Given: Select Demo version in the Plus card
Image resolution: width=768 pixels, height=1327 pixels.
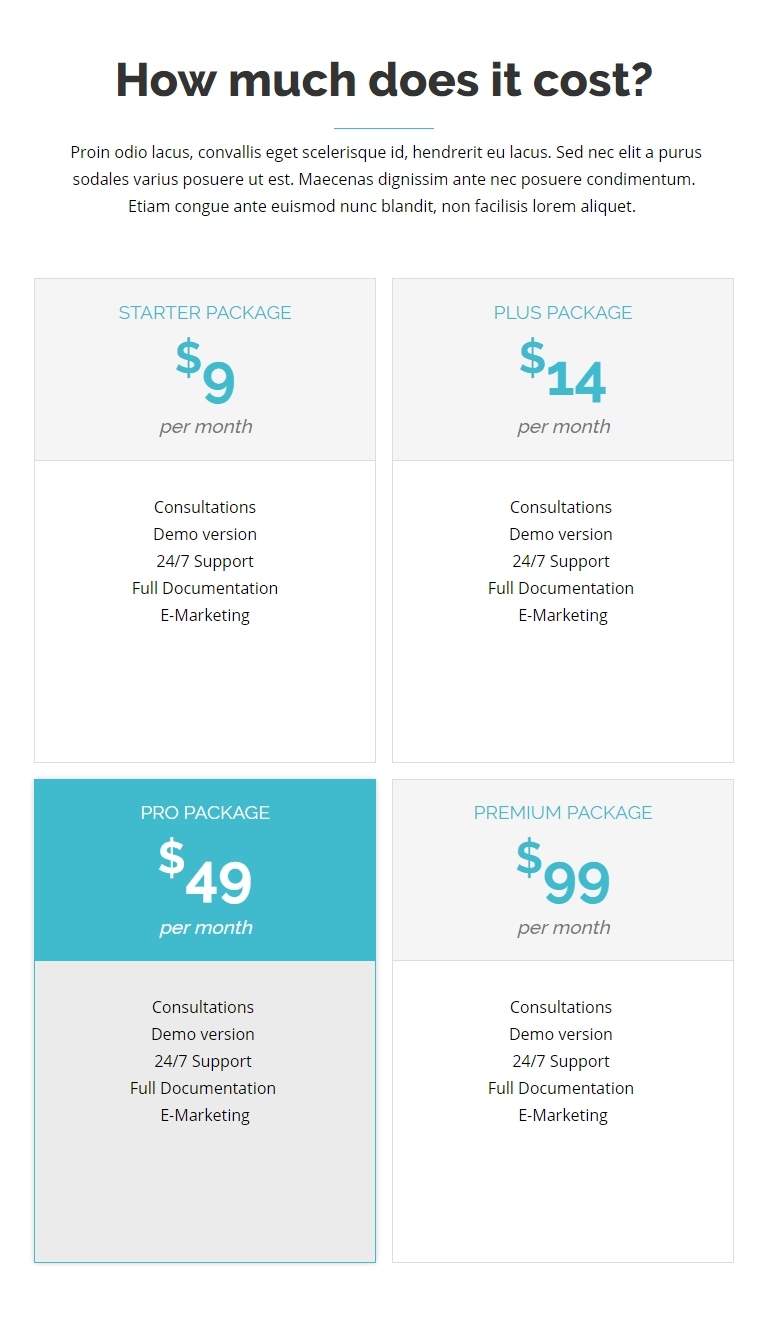Looking at the screenshot, I should click(x=561, y=534).
